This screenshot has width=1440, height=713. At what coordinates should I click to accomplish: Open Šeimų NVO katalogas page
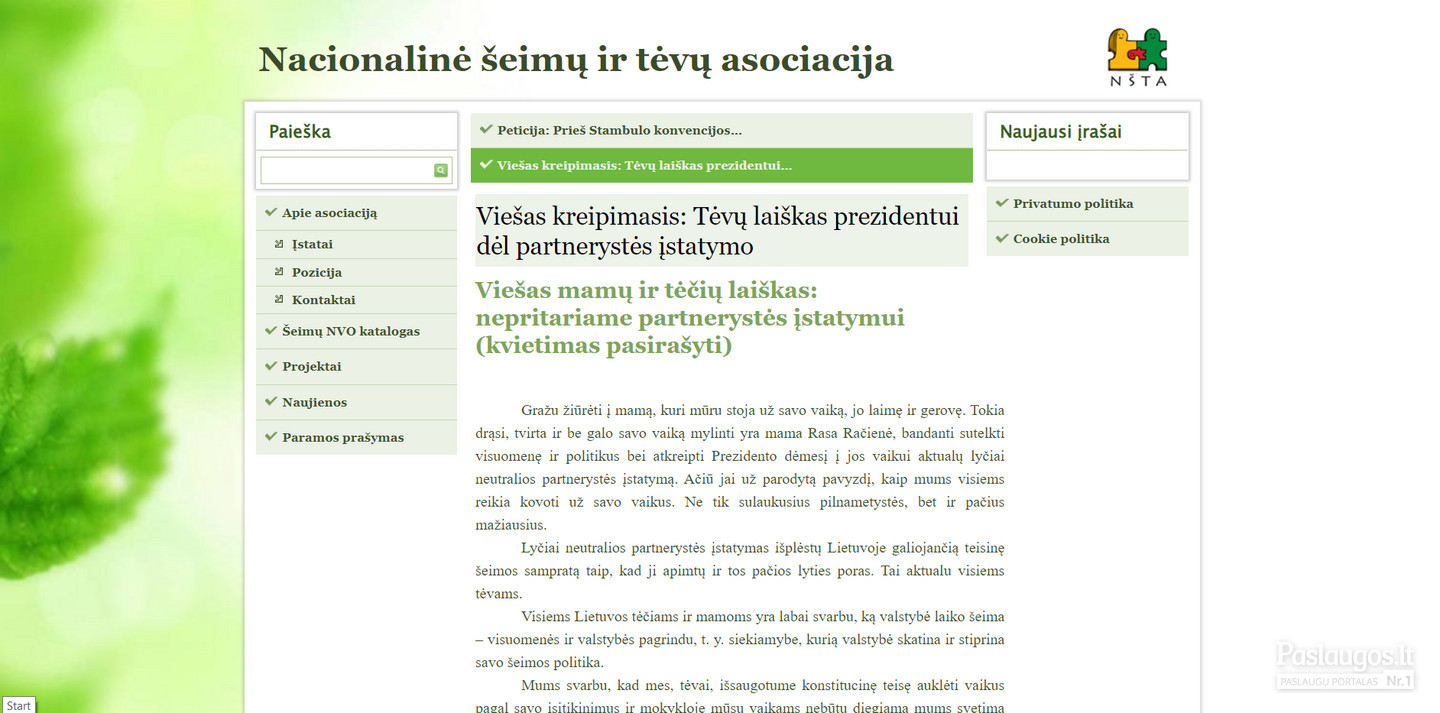click(356, 331)
